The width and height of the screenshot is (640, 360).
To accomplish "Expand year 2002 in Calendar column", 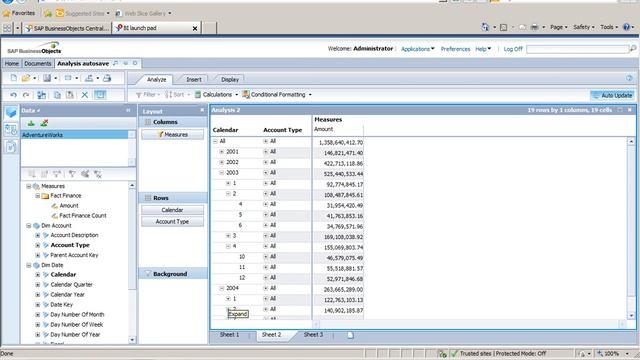I will [x=222, y=162].
